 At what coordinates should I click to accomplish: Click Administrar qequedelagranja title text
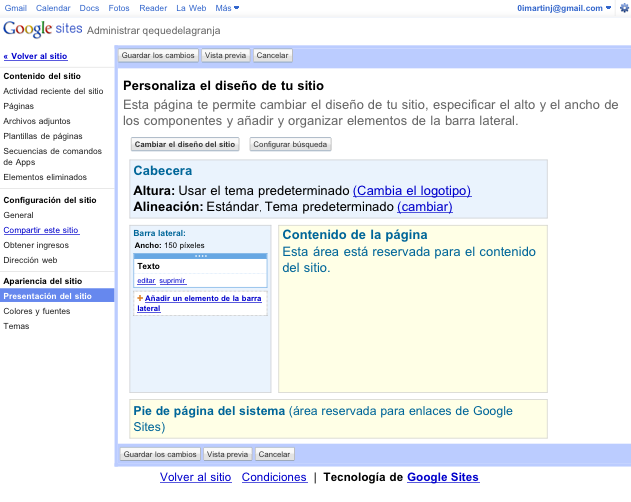(x=153, y=31)
